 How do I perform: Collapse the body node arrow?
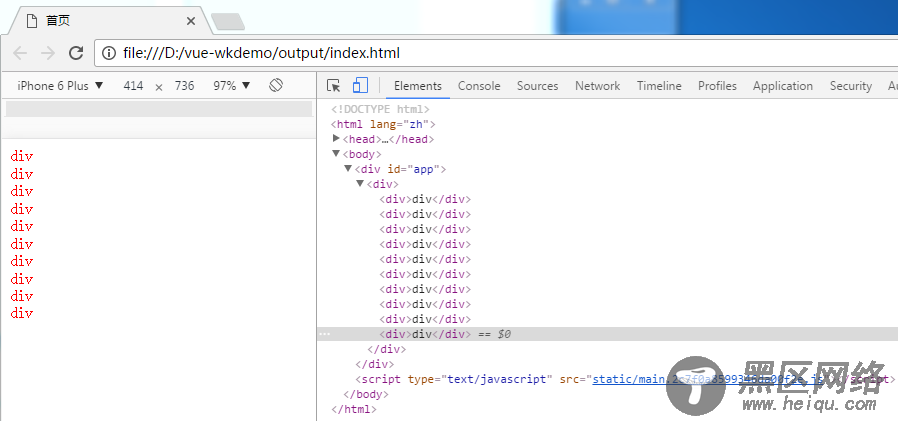tap(336, 154)
